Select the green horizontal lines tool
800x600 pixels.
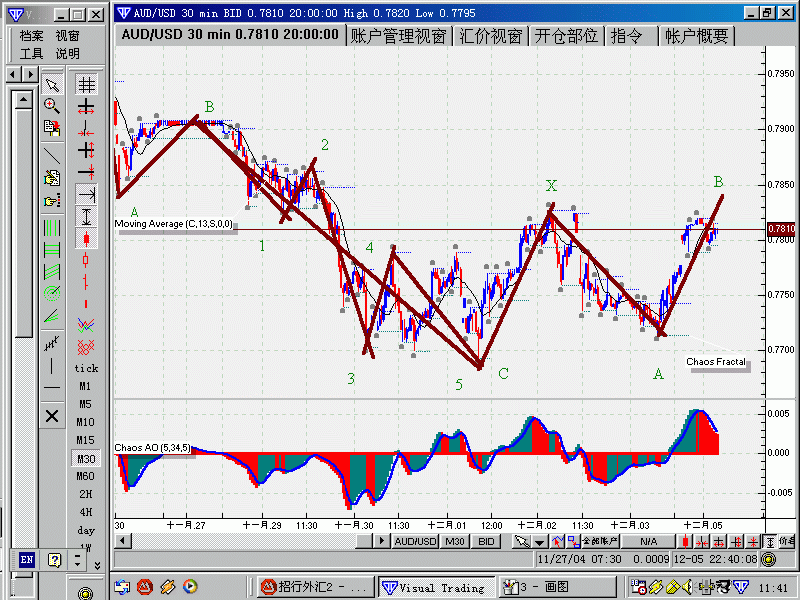click(x=52, y=249)
